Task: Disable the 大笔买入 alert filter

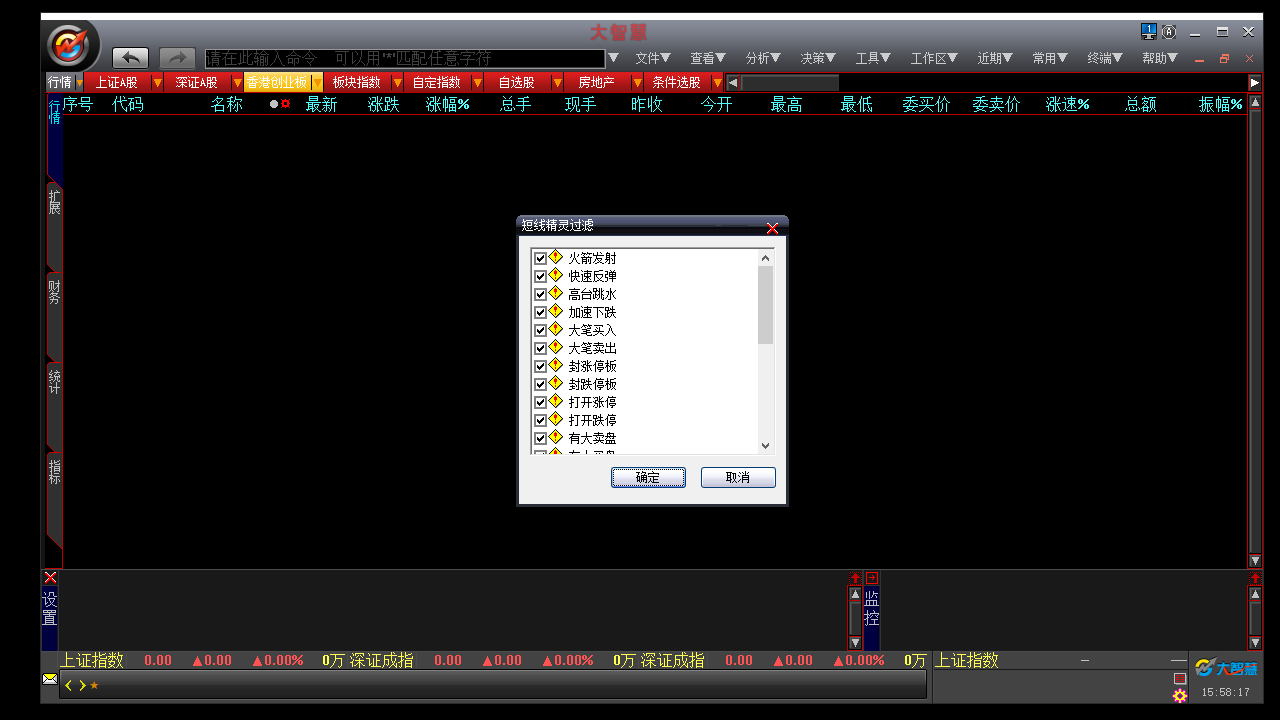Action: tap(540, 329)
